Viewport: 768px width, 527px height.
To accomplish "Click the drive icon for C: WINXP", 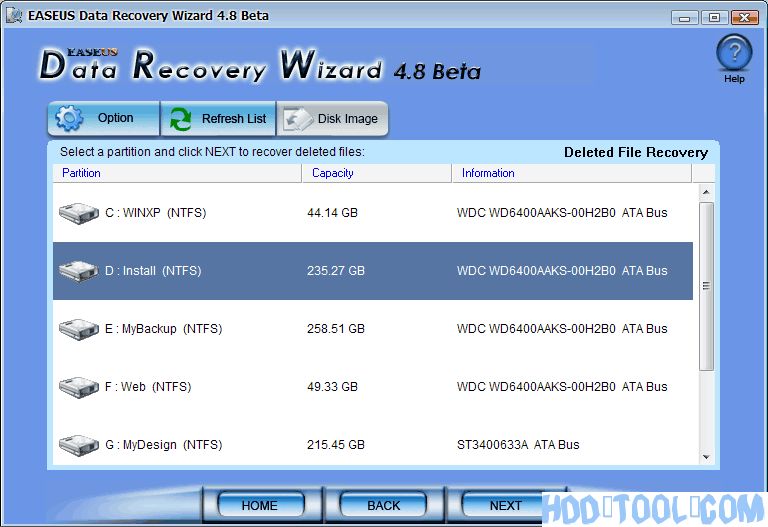I will [79, 213].
